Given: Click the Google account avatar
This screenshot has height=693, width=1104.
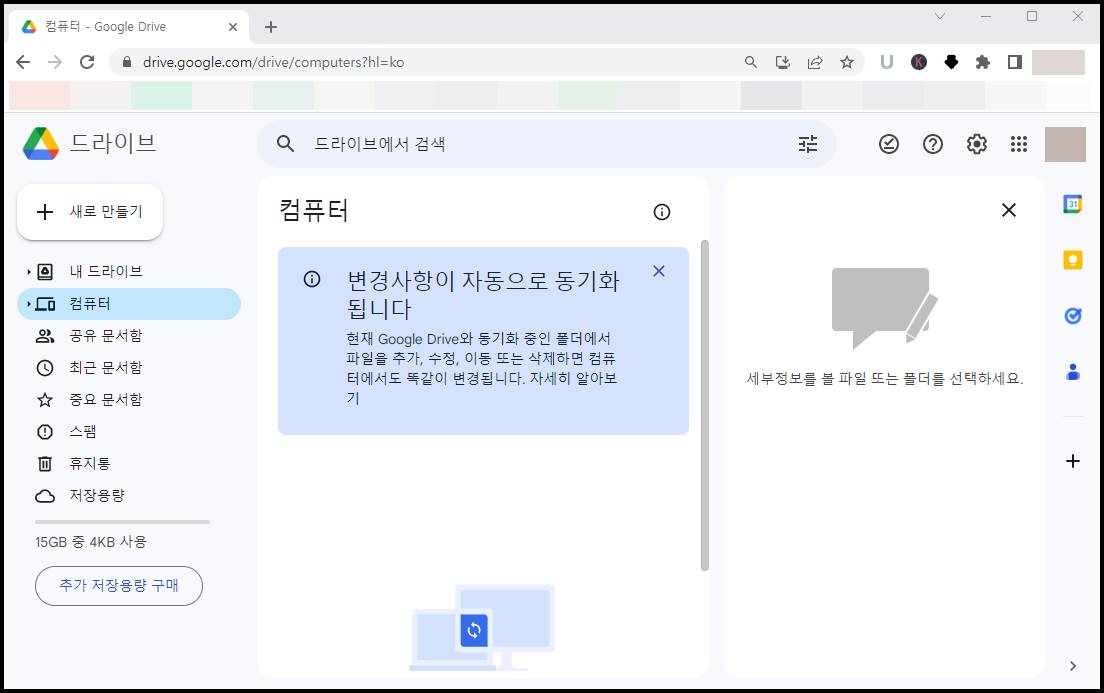Looking at the screenshot, I should (1065, 144).
